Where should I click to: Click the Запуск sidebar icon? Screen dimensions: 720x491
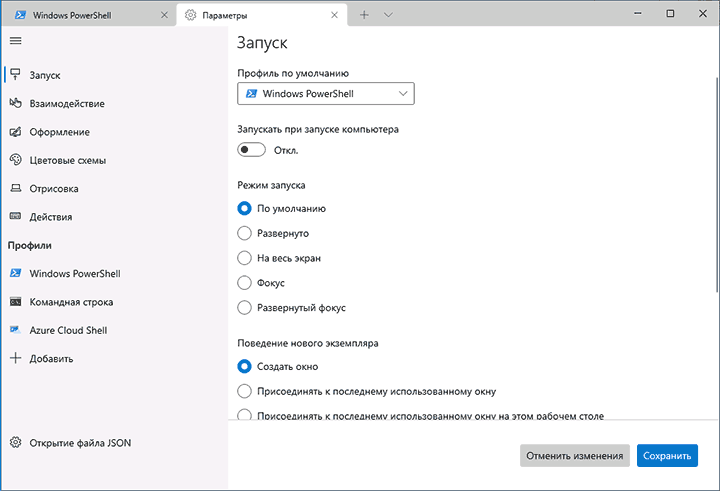[16, 74]
